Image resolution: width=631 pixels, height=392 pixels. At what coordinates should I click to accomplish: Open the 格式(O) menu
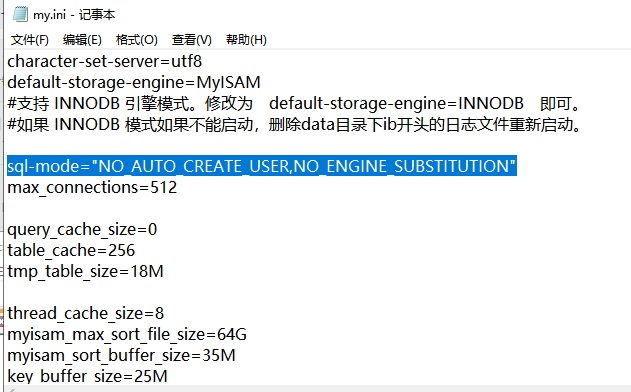(136, 40)
